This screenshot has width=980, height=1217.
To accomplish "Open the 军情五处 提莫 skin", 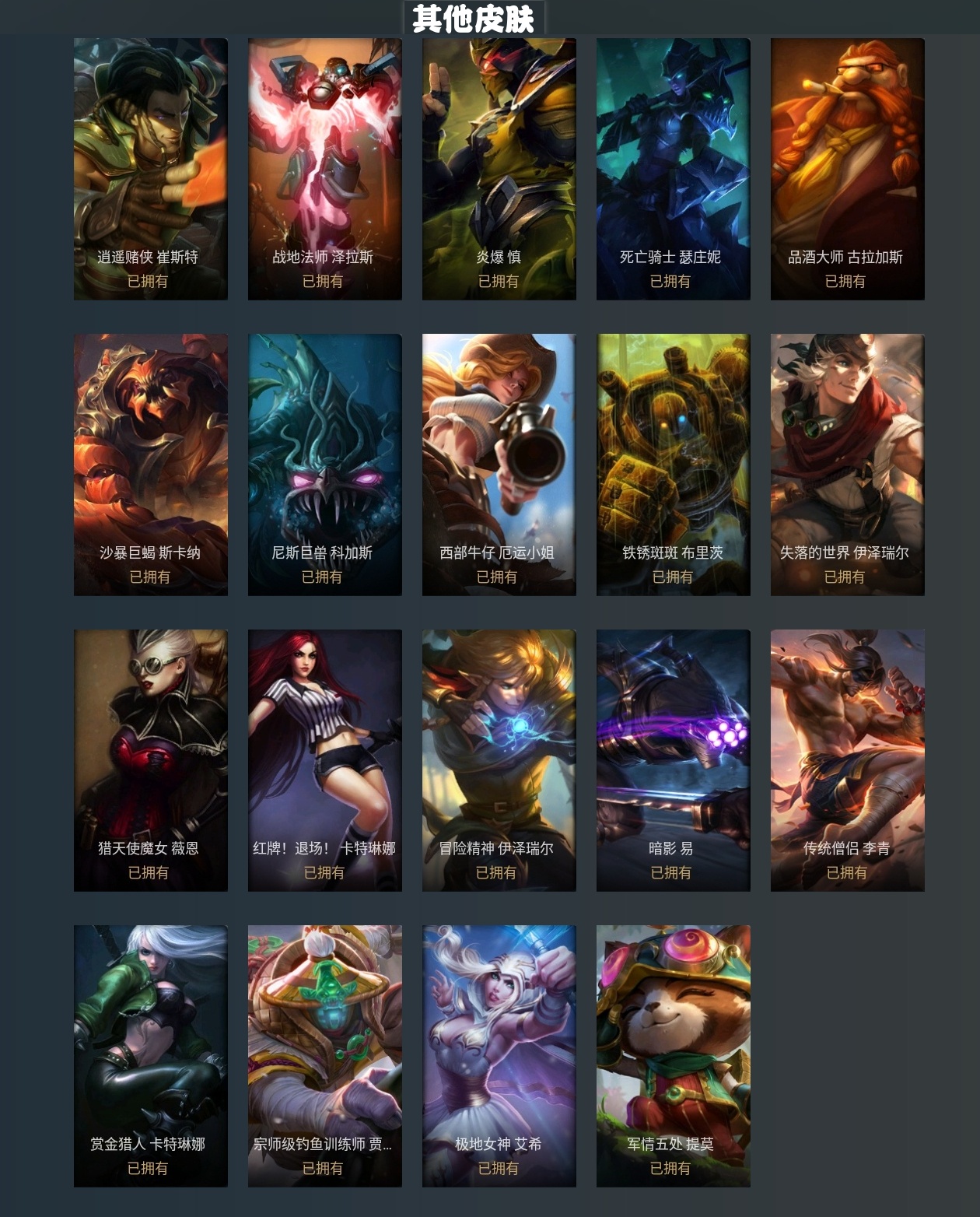I will [674, 1056].
